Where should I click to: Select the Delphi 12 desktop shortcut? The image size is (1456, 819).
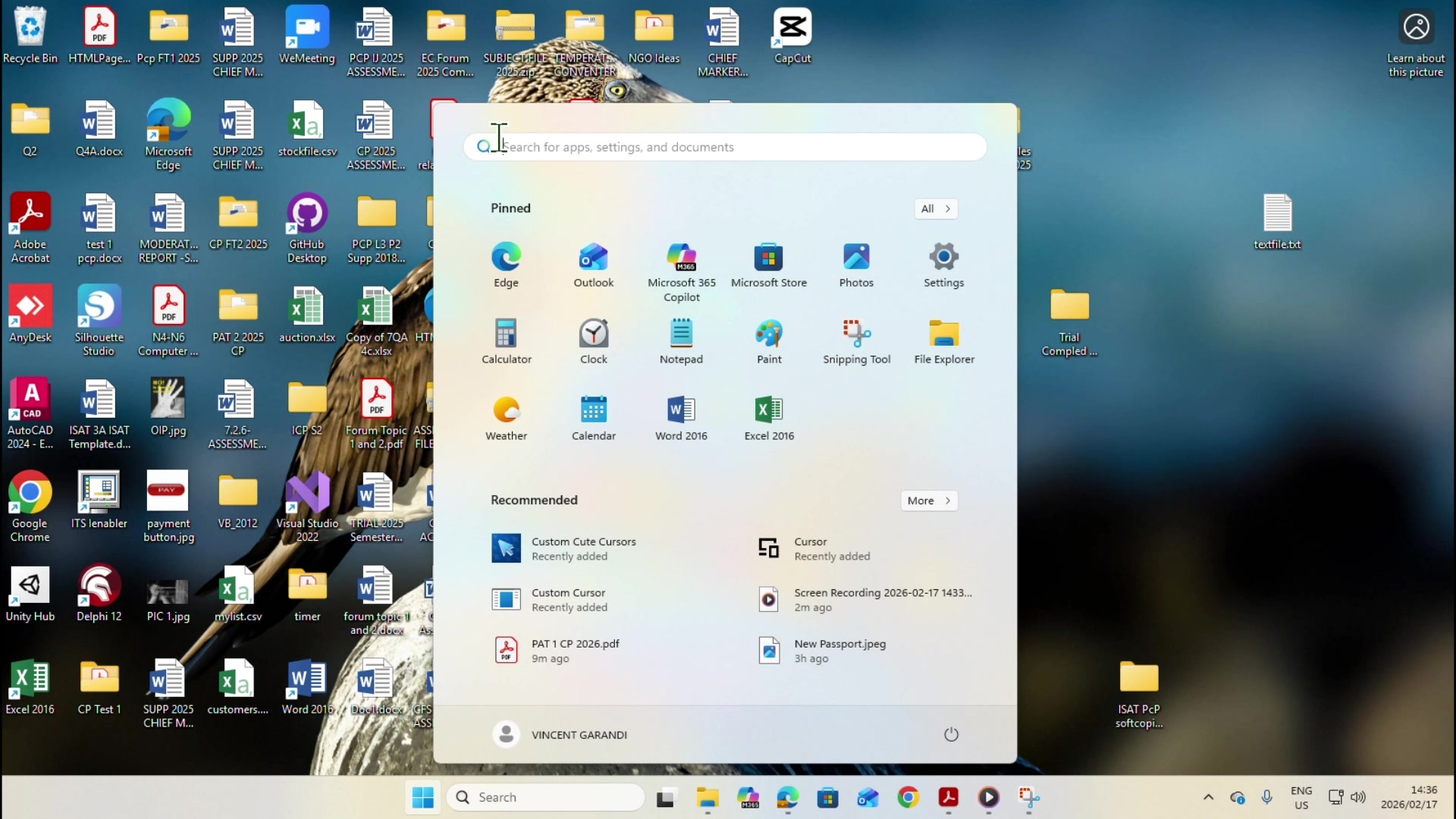click(99, 595)
